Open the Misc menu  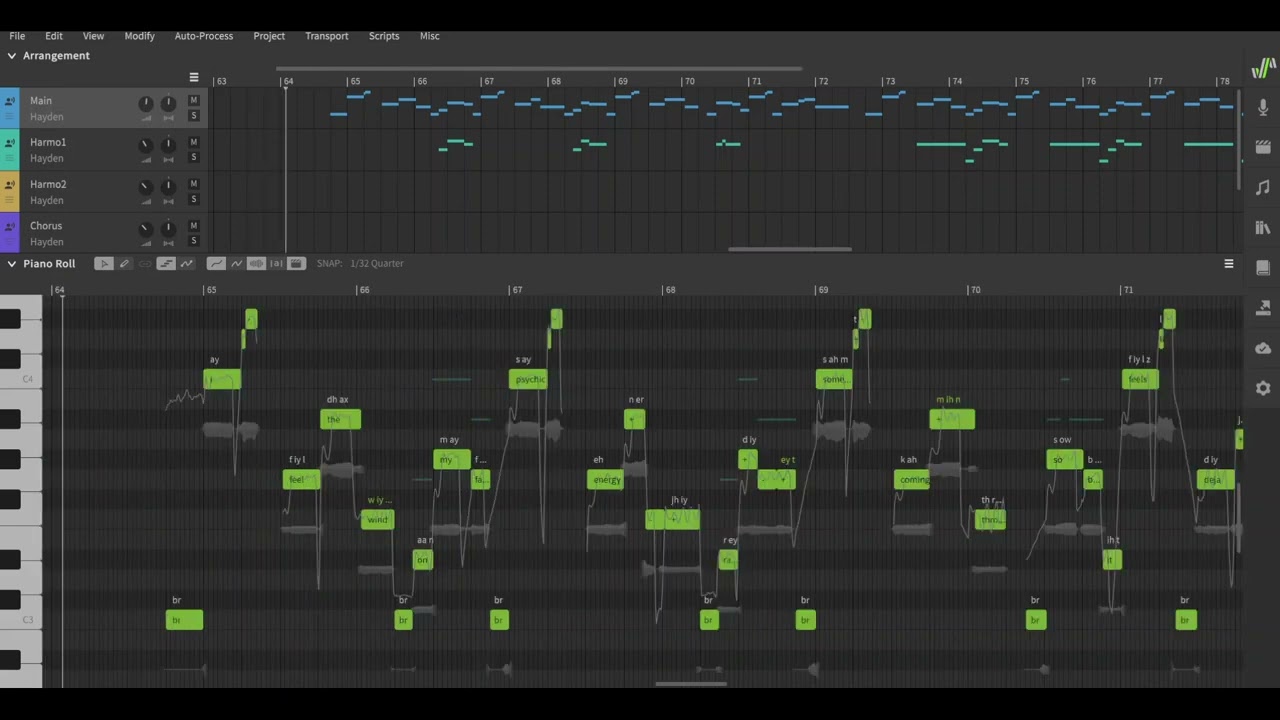[x=429, y=36]
